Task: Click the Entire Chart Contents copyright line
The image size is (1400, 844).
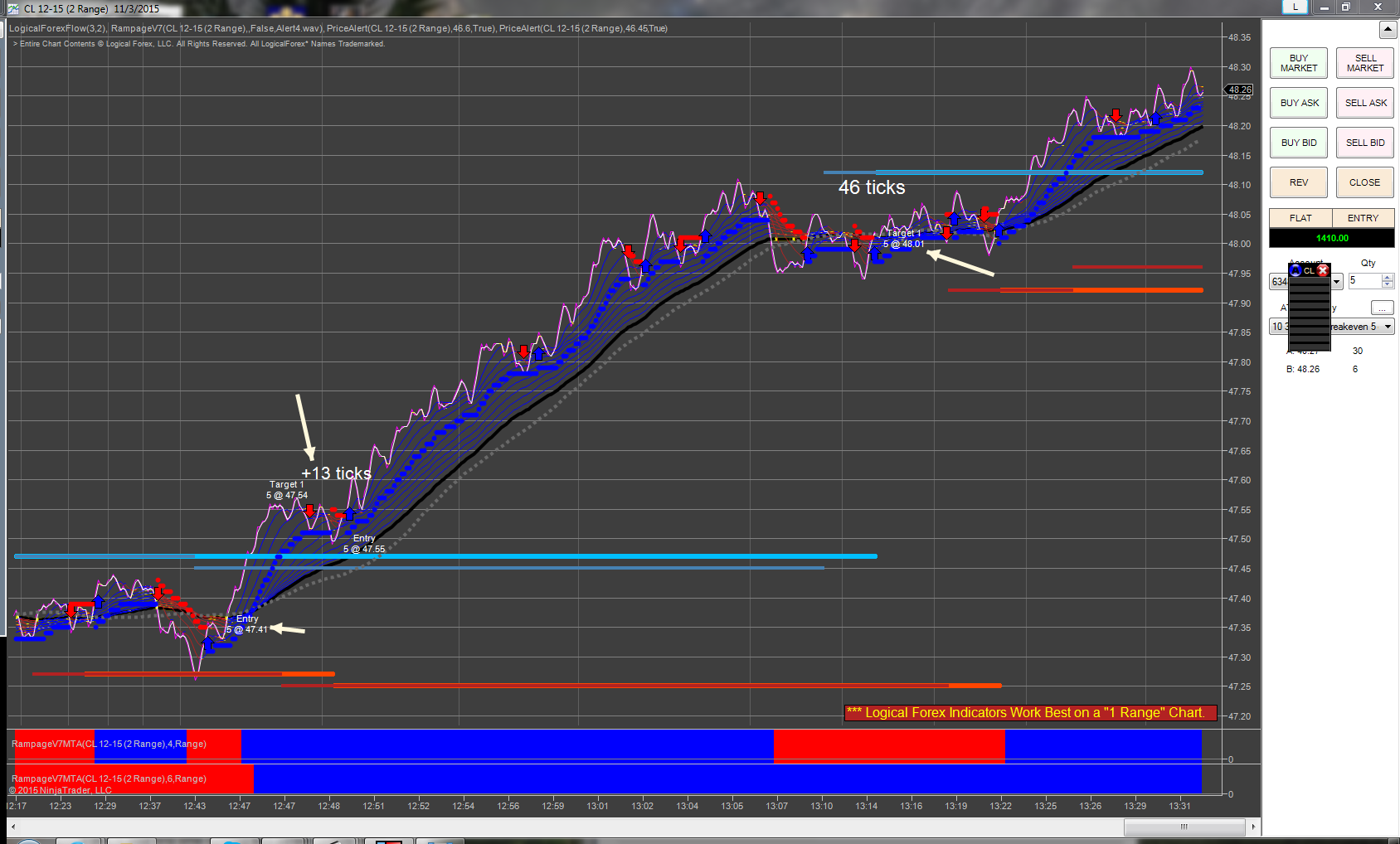Action: tap(199, 44)
